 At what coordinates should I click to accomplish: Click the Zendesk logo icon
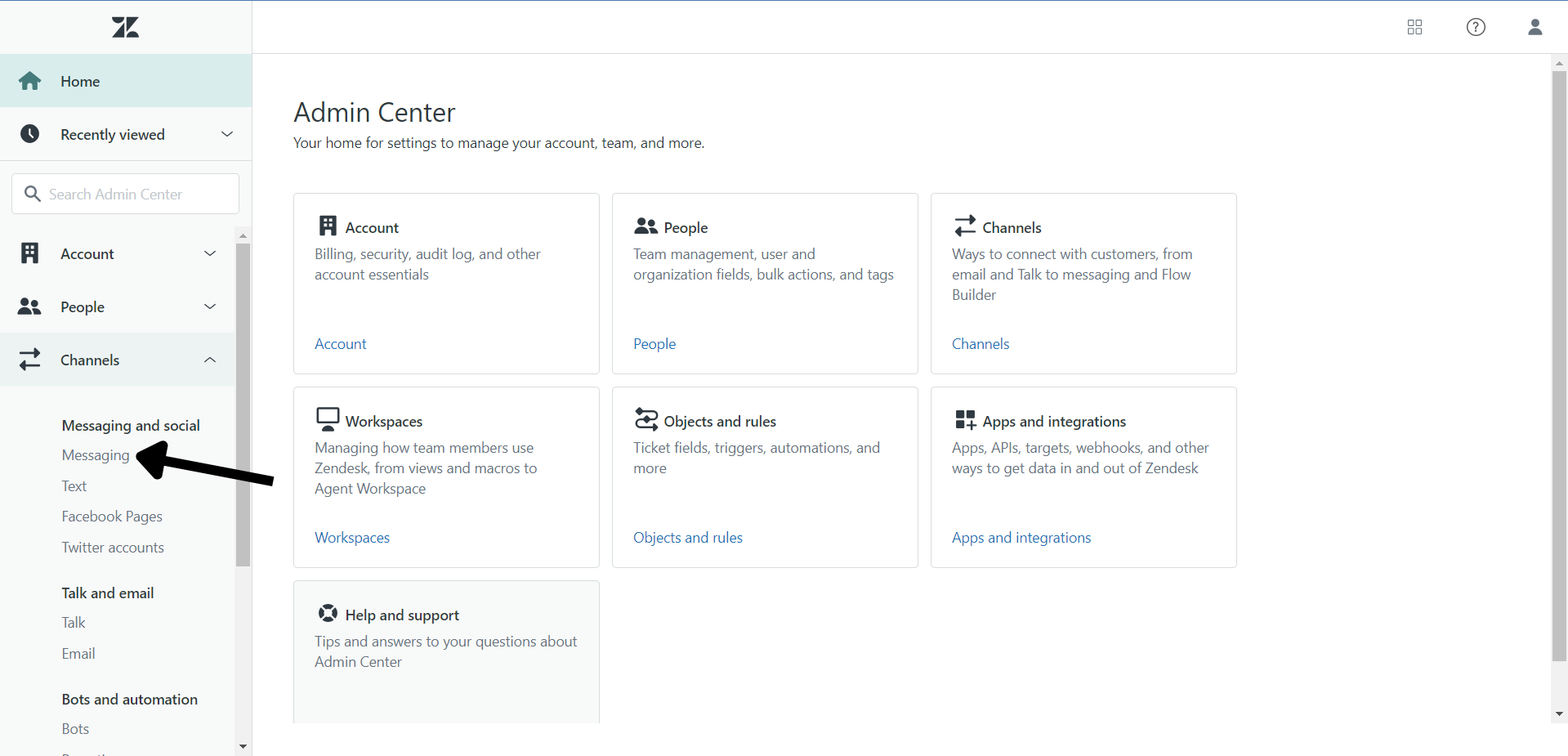[x=126, y=28]
